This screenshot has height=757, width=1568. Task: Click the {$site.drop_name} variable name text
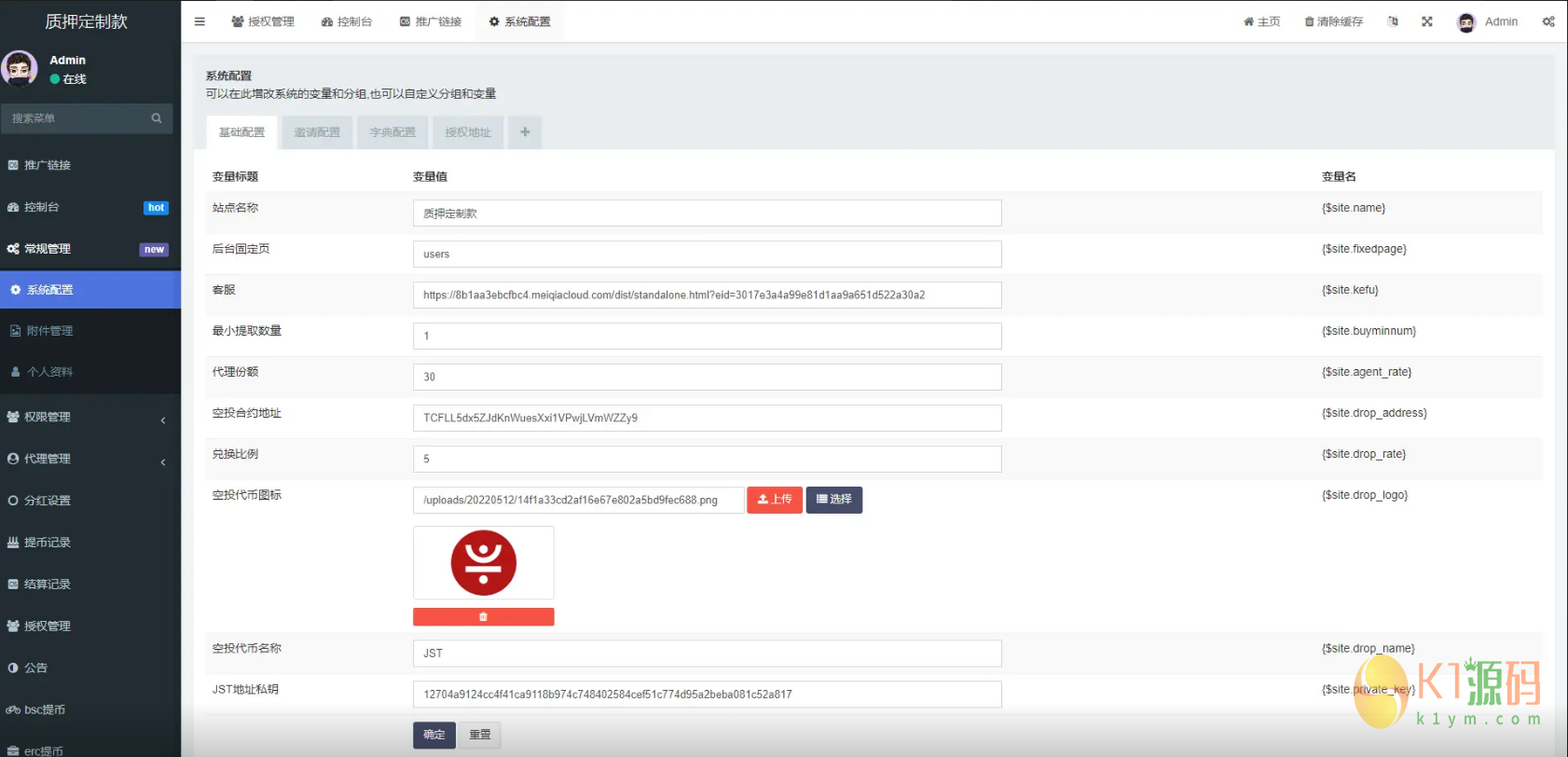tap(1369, 648)
